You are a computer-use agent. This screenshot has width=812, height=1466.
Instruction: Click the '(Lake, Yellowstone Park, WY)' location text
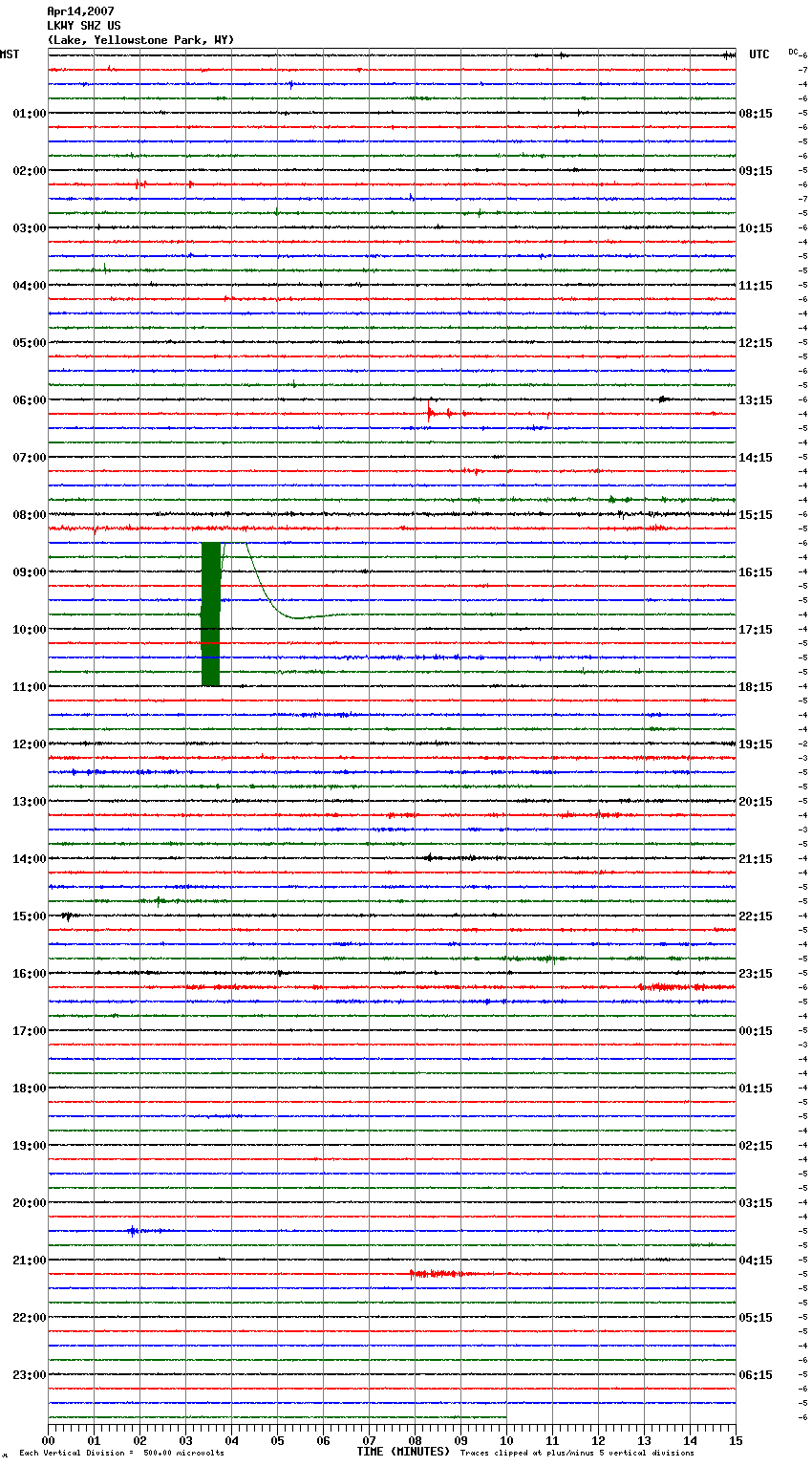pos(140,40)
